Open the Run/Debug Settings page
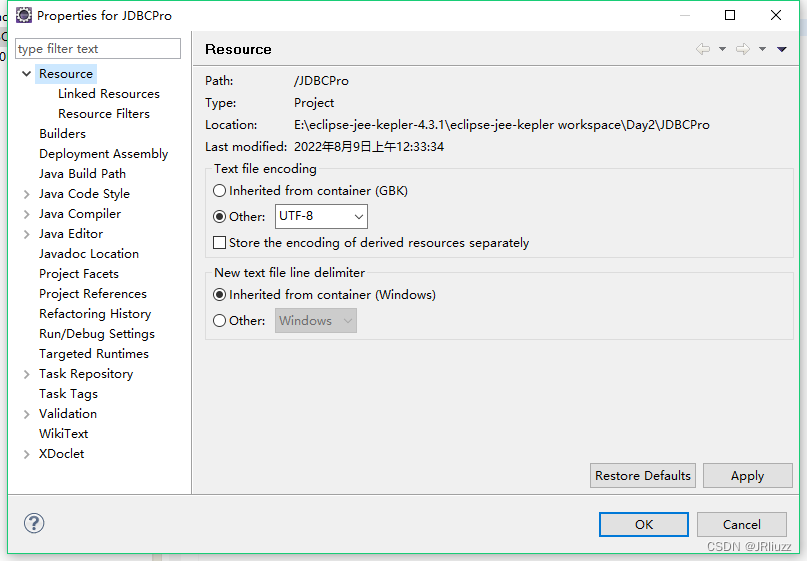The height and width of the screenshot is (561, 807). pos(97,334)
